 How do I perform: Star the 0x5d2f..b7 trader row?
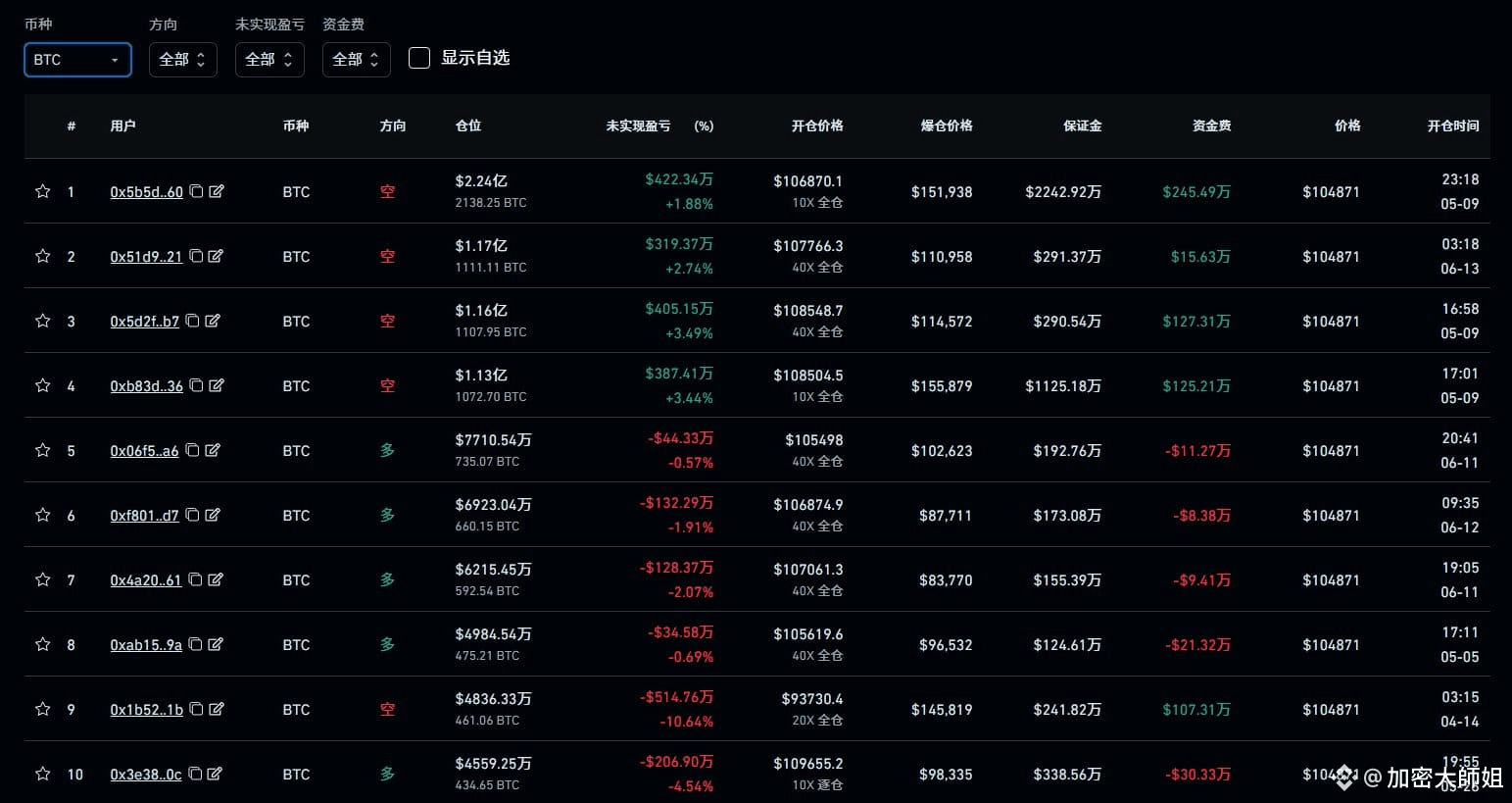[42, 321]
